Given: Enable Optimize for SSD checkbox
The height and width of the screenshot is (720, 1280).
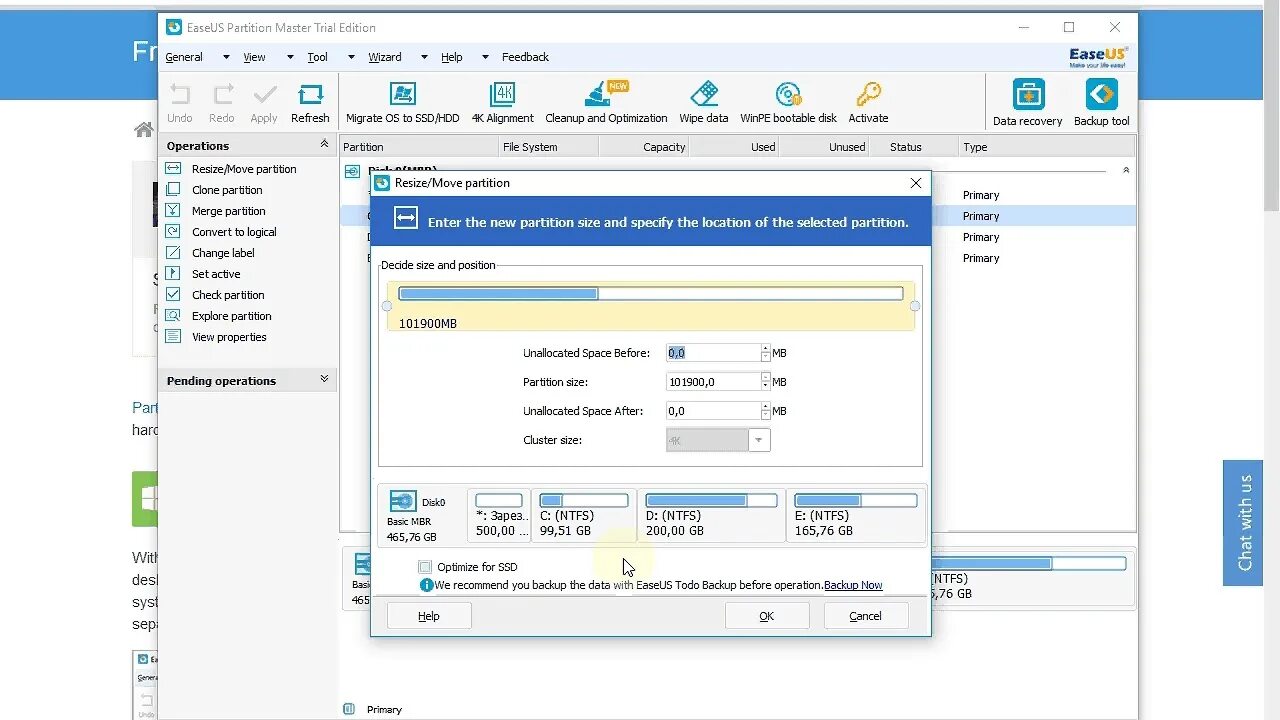Looking at the screenshot, I should [426, 567].
